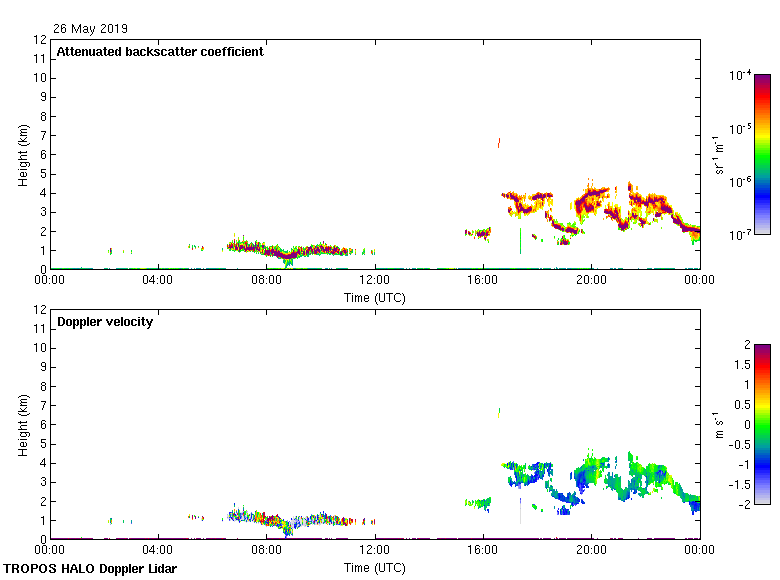Click the "Height (km)" label of the Doppler plot
This screenshot has width=780, height=580.
click(x=23, y=424)
